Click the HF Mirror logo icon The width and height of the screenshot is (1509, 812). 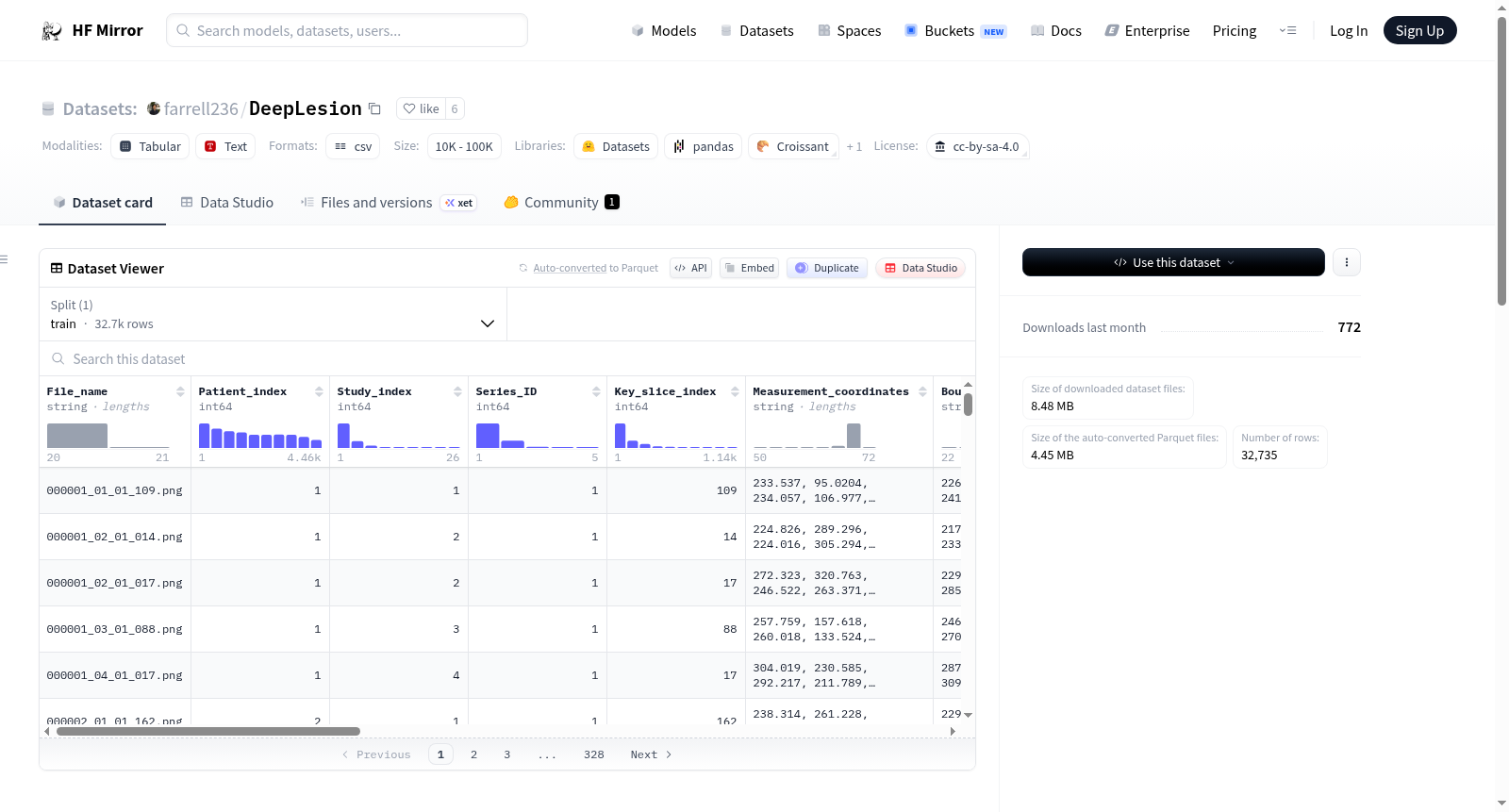point(52,31)
